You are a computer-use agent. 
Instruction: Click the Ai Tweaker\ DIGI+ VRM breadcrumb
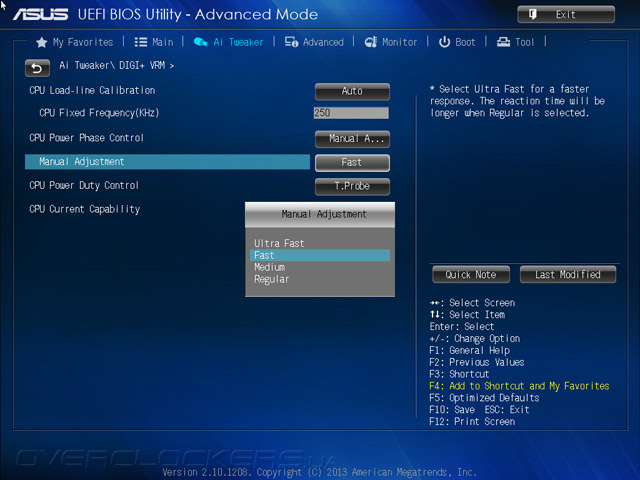click(116, 65)
